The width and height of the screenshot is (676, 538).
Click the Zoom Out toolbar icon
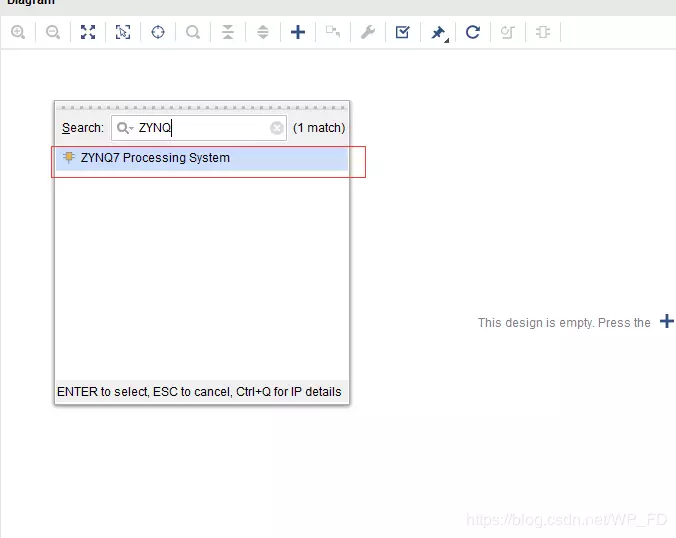pos(53,32)
